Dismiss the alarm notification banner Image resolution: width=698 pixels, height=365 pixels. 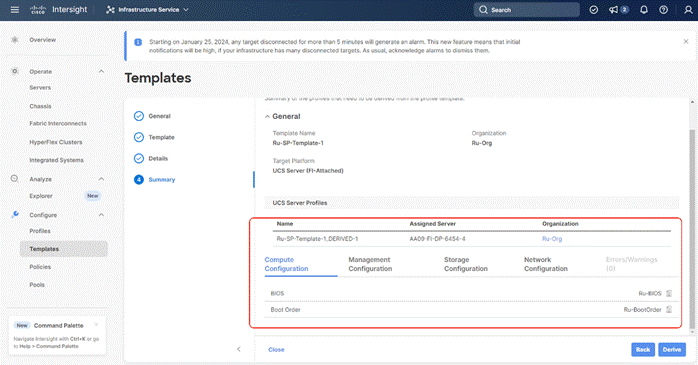point(686,41)
